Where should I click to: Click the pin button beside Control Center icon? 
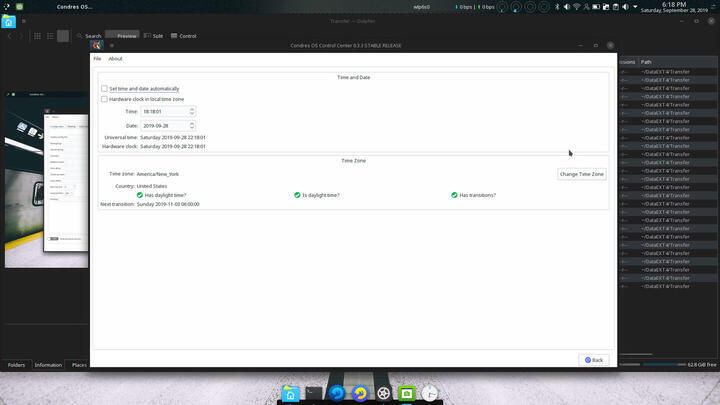click(x=112, y=45)
